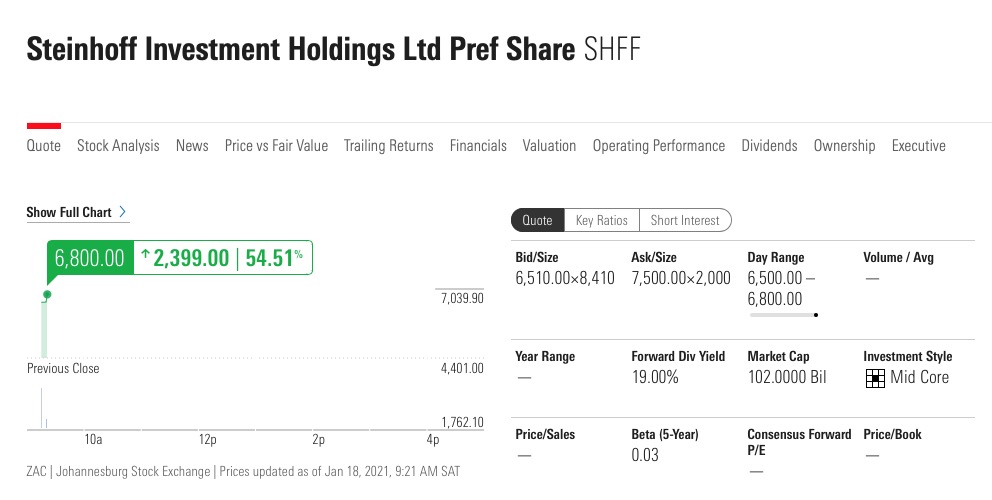992x500 pixels.
Task: Select the Quote pill toggle
Action: tap(537, 220)
